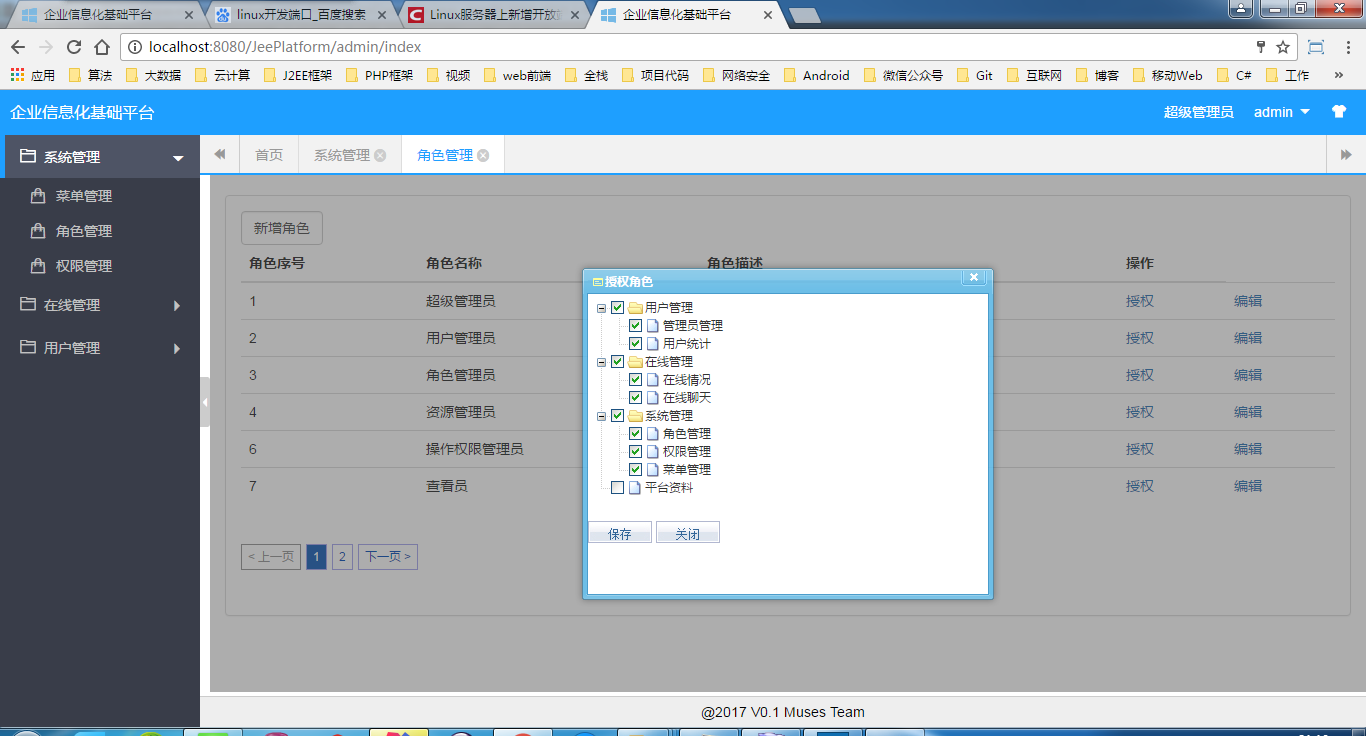
Task: Click the double-arrow icon left of the tab bar
Action: (x=220, y=154)
